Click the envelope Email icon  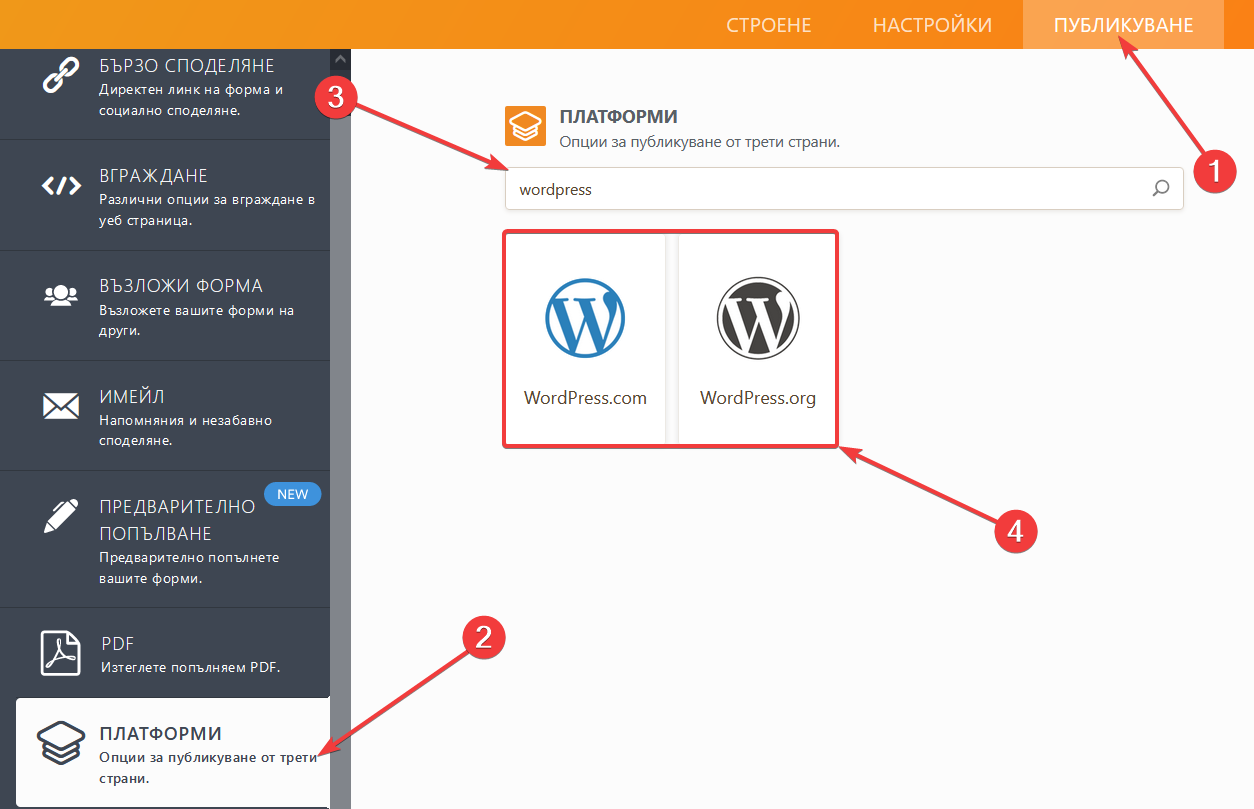60,405
